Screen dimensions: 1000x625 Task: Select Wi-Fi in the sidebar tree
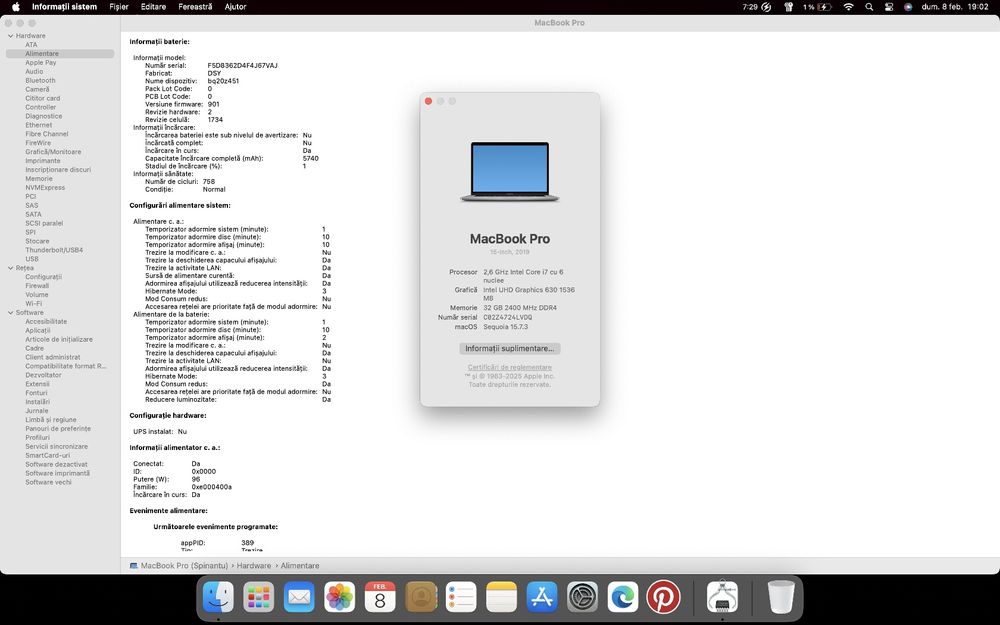pos(34,304)
